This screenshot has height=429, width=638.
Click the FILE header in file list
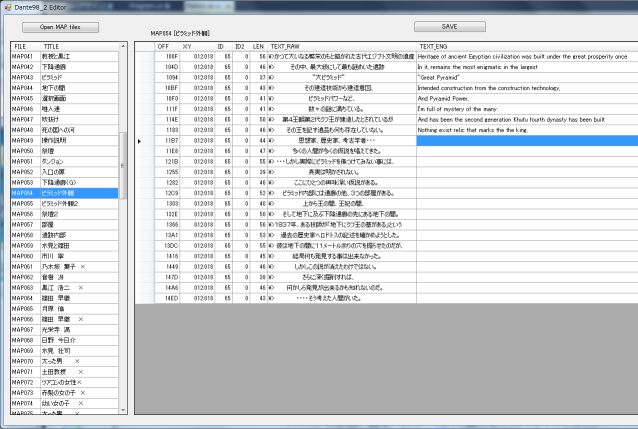[x=21, y=46]
